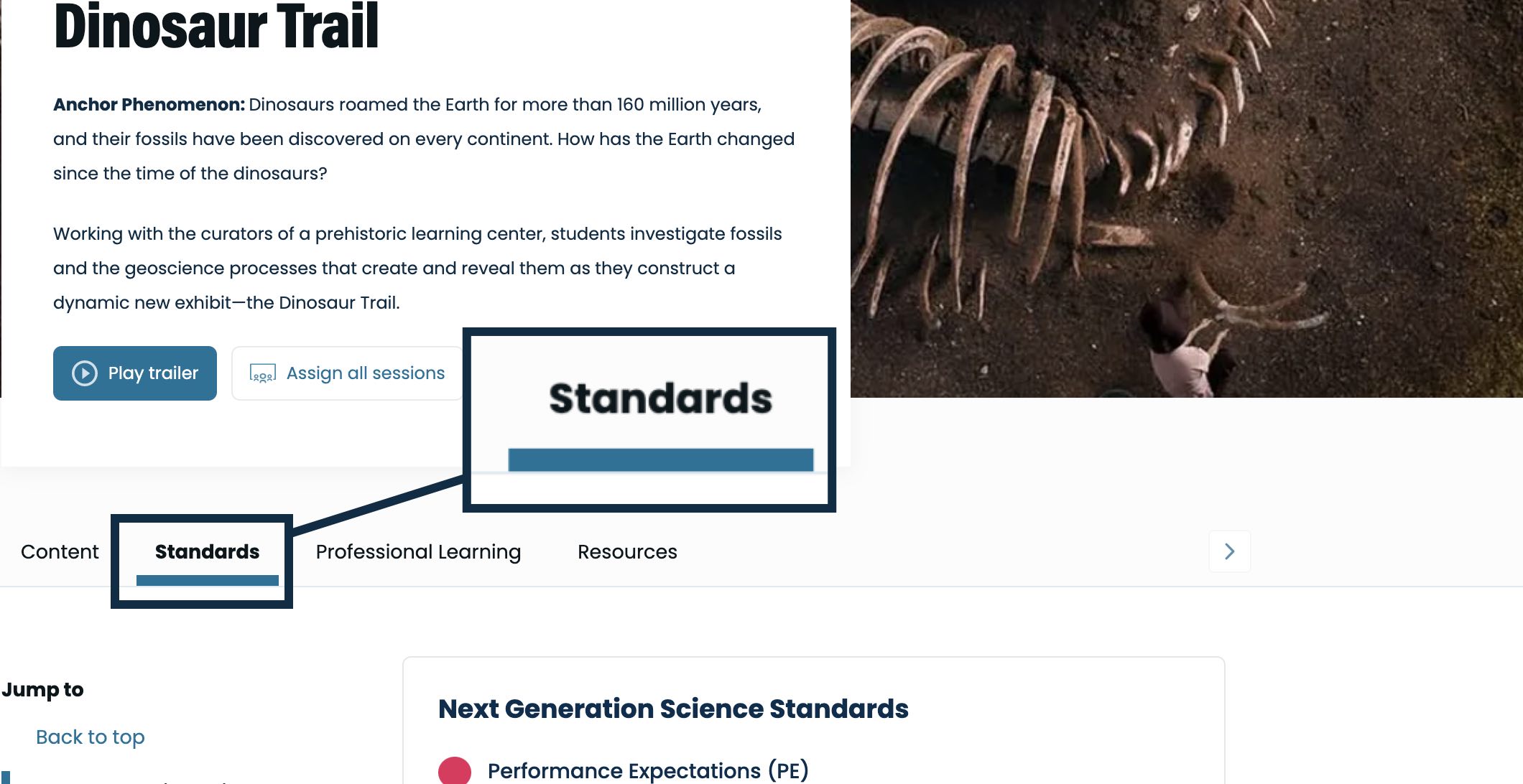Click the Jump to sidebar heading
Viewport: 1523px width, 784px height.
point(43,689)
